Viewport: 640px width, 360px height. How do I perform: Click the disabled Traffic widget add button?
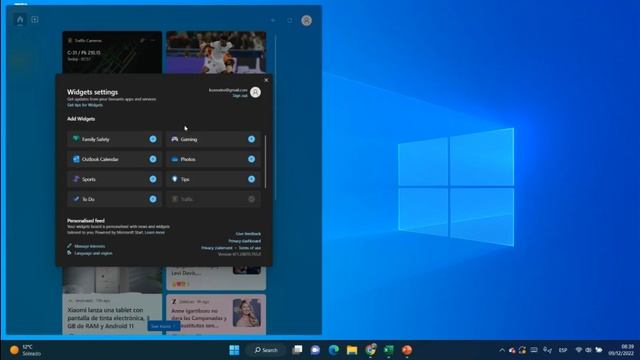(251, 199)
